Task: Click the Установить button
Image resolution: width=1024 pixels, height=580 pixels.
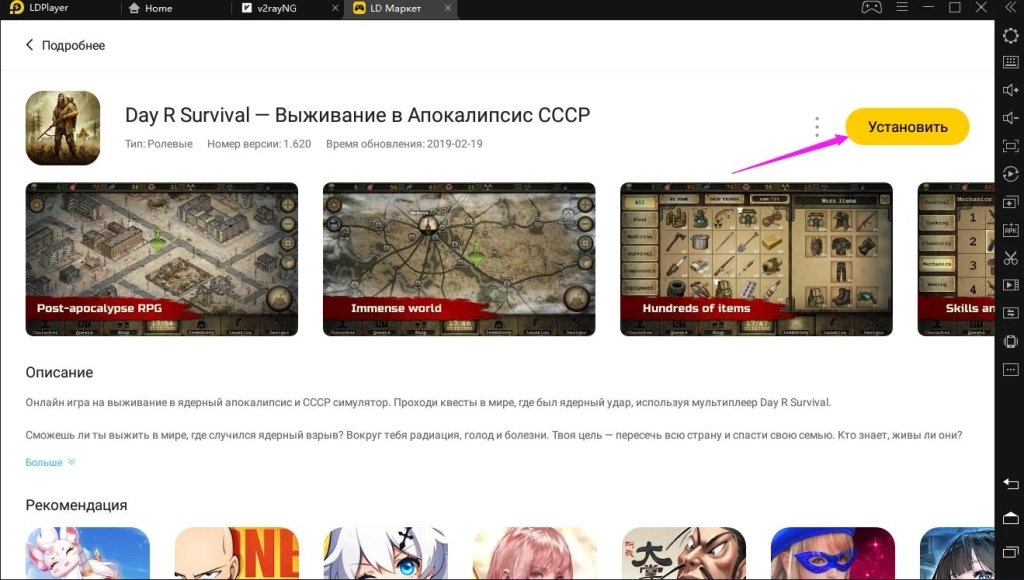Action: (906, 128)
